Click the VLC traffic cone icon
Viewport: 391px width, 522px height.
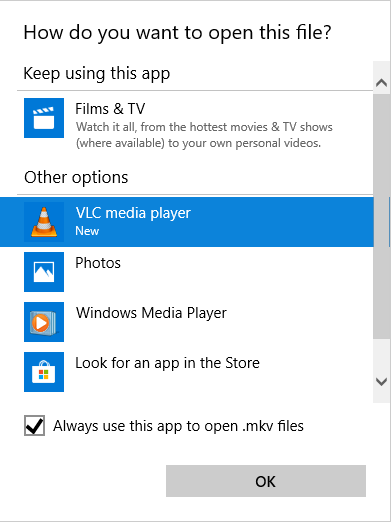[44, 222]
